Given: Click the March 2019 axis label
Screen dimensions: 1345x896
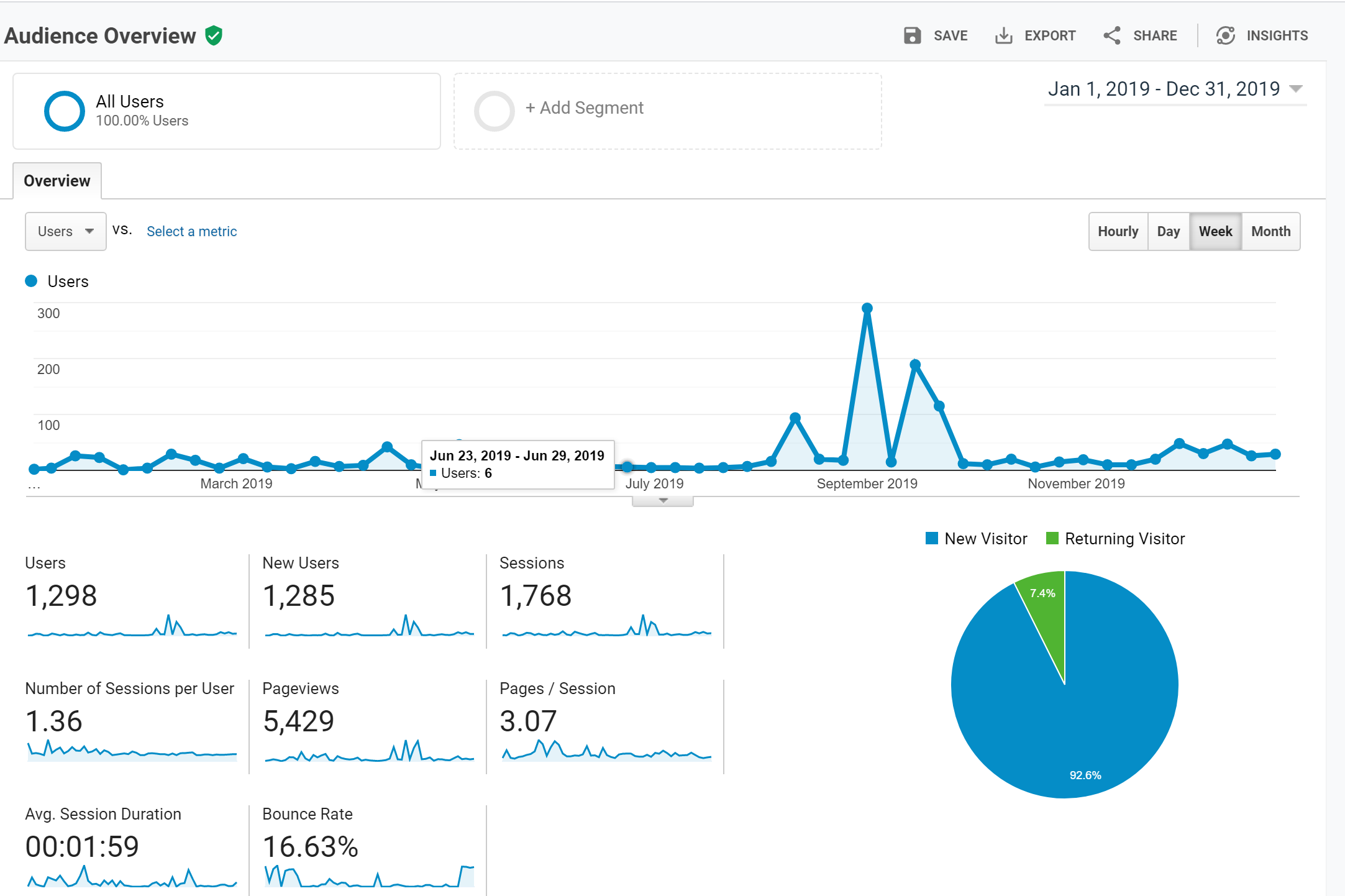Looking at the screenshot, I should (x=236, y=483).
